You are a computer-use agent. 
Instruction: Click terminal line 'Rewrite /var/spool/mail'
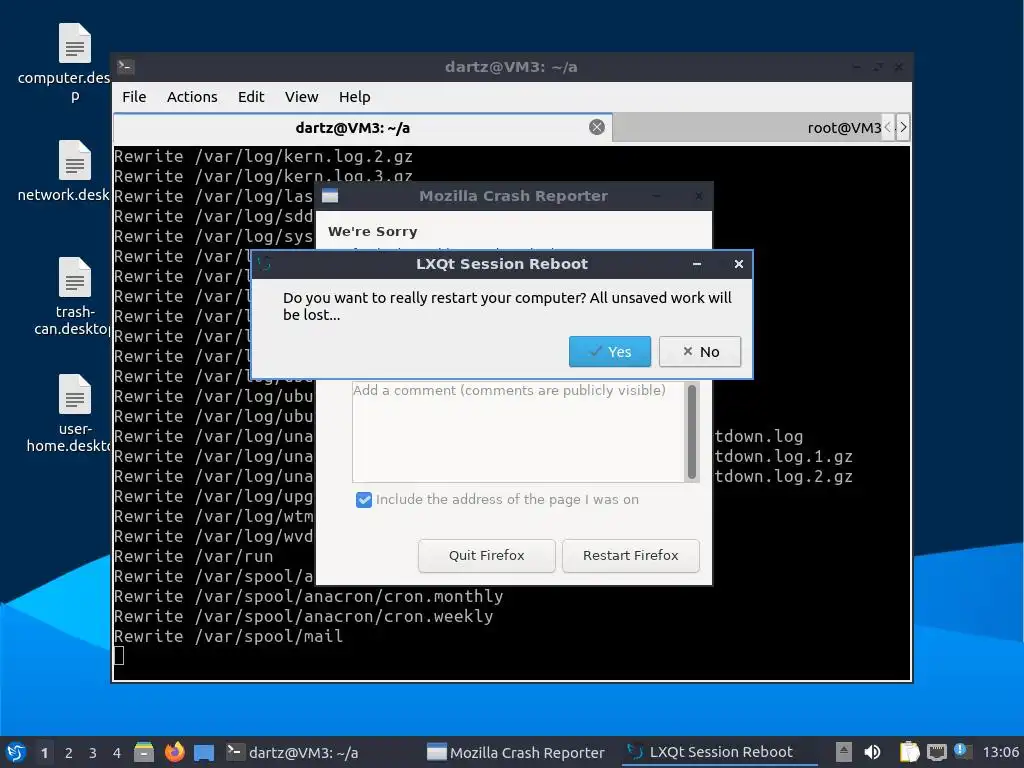(229, 636)
